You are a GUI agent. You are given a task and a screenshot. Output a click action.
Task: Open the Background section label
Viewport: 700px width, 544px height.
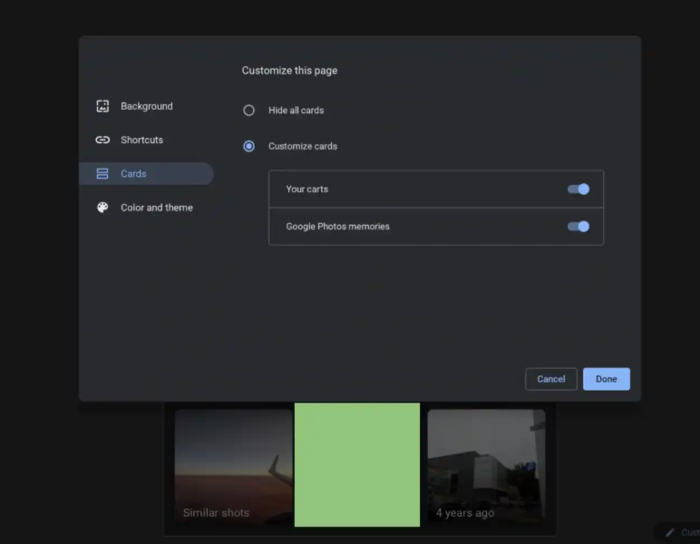(147, 106)
